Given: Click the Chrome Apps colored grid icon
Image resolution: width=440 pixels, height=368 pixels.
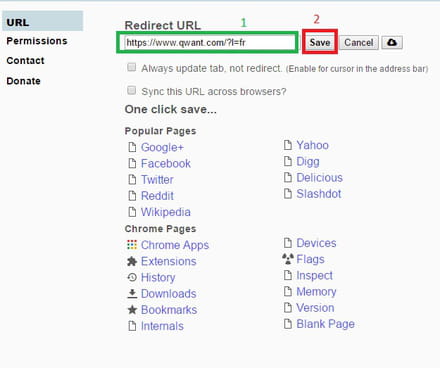Looking at the screenshot, I should (x=132, y=245).
